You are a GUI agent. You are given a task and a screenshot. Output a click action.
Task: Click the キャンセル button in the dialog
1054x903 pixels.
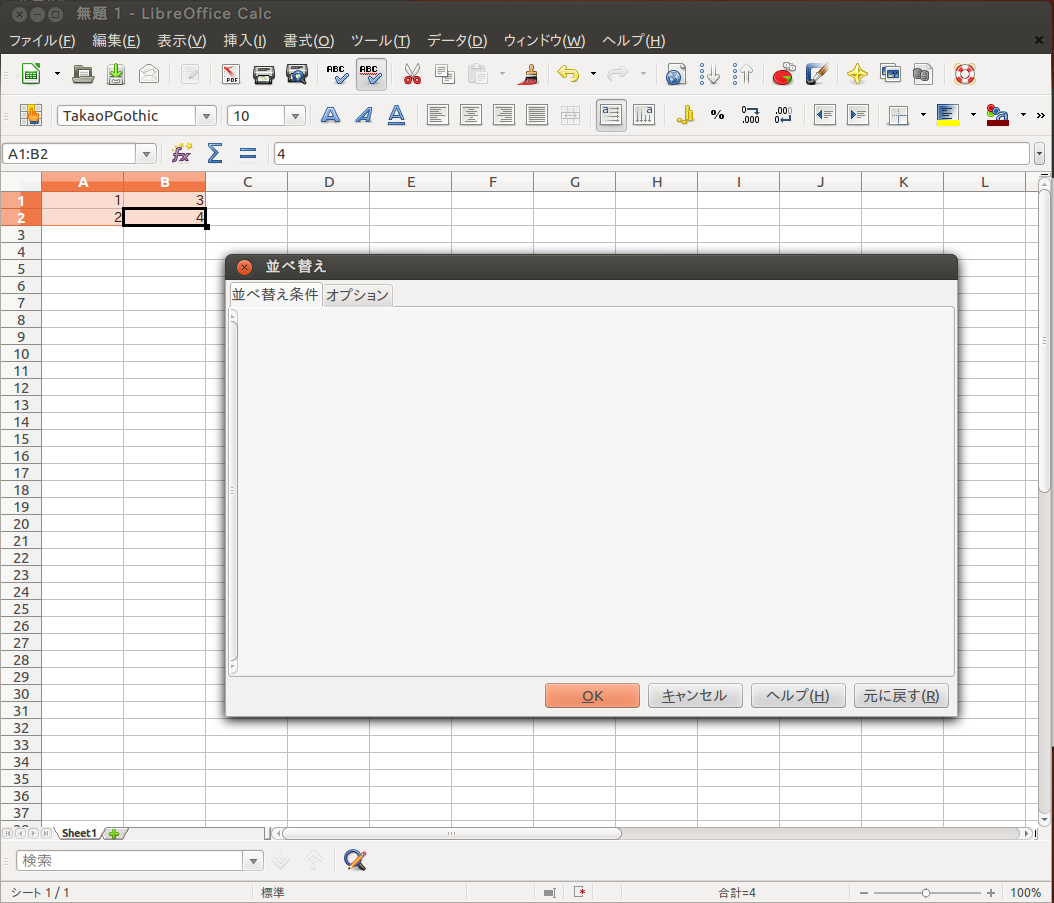click(x=694, y=696)
